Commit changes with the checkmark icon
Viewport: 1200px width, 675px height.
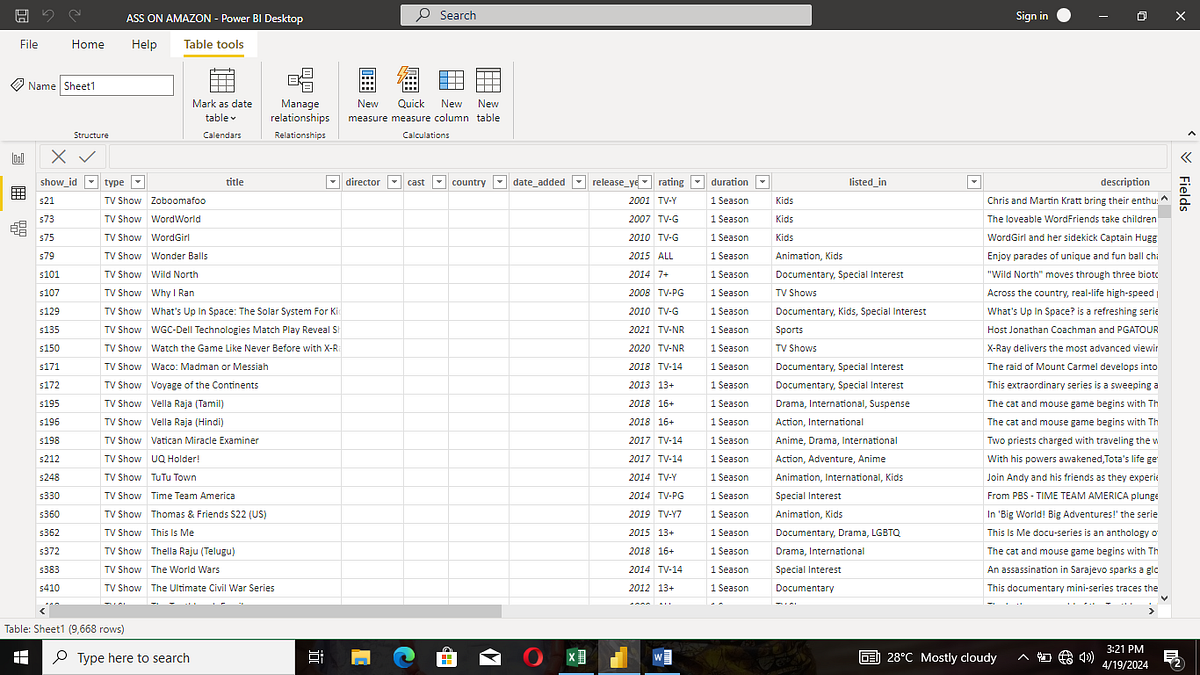(x=86, y=157)
